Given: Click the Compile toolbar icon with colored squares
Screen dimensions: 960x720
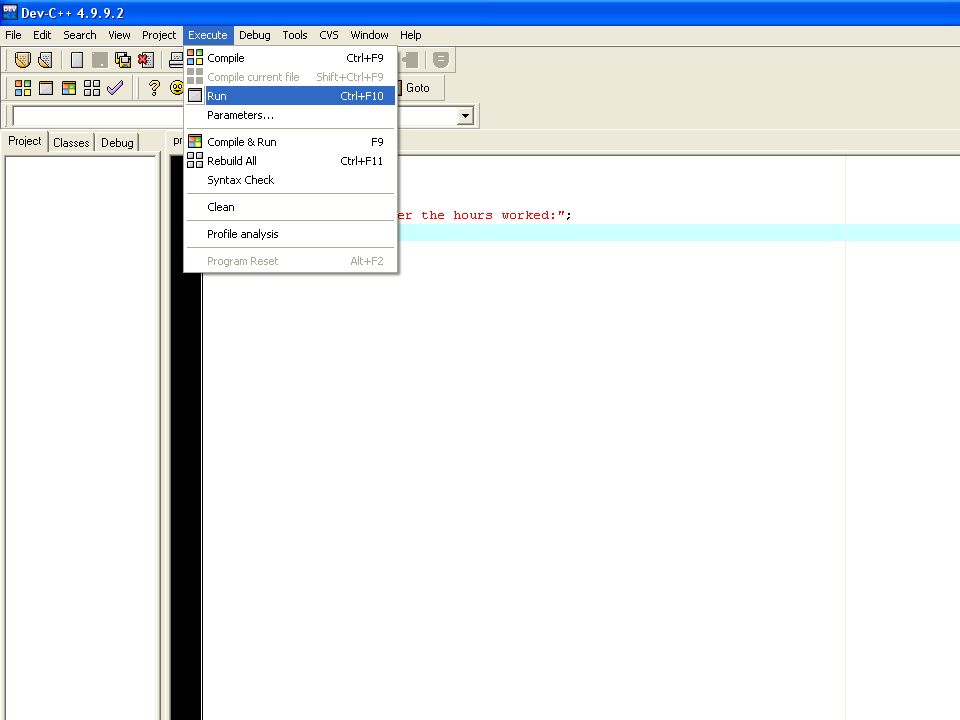Looking at the screenshot, I should 23,88.
